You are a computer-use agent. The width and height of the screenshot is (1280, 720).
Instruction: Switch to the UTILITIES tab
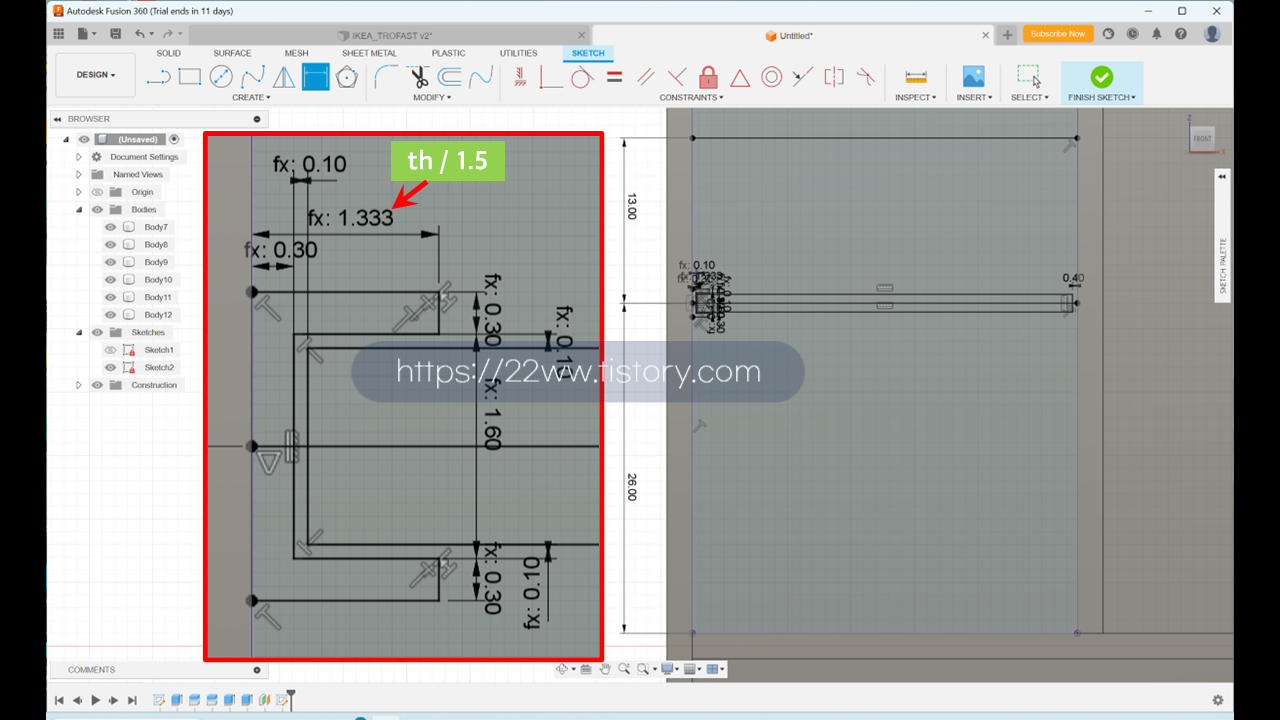[x=518, y=53]
